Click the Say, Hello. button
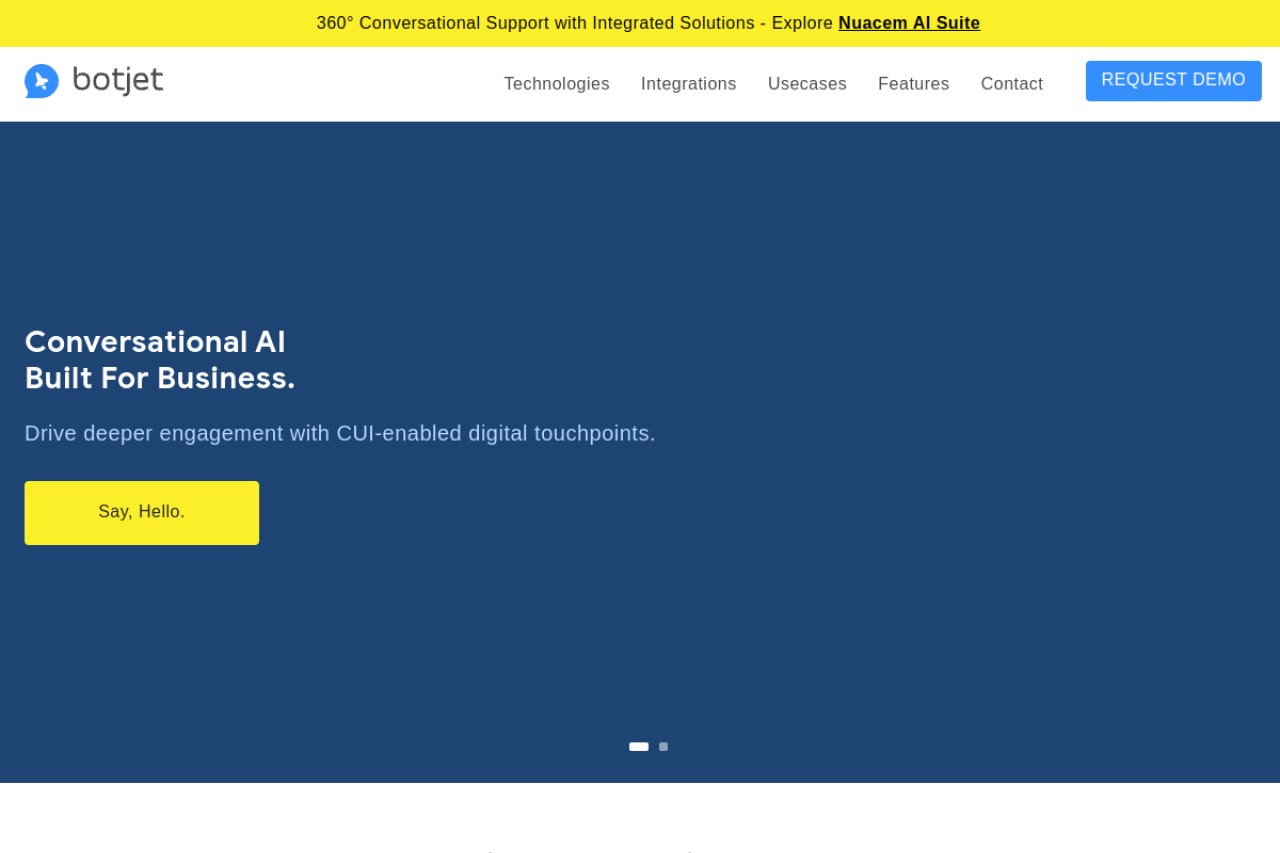The width and height of the screenshot is (1280, 853). [142, 513]
